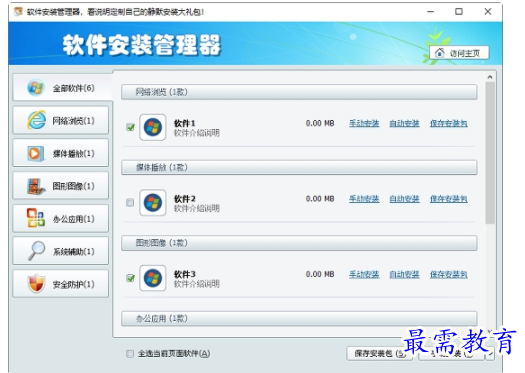Click the media player icon for 媒体播放
525x373 pixels.
click(35, 153)
